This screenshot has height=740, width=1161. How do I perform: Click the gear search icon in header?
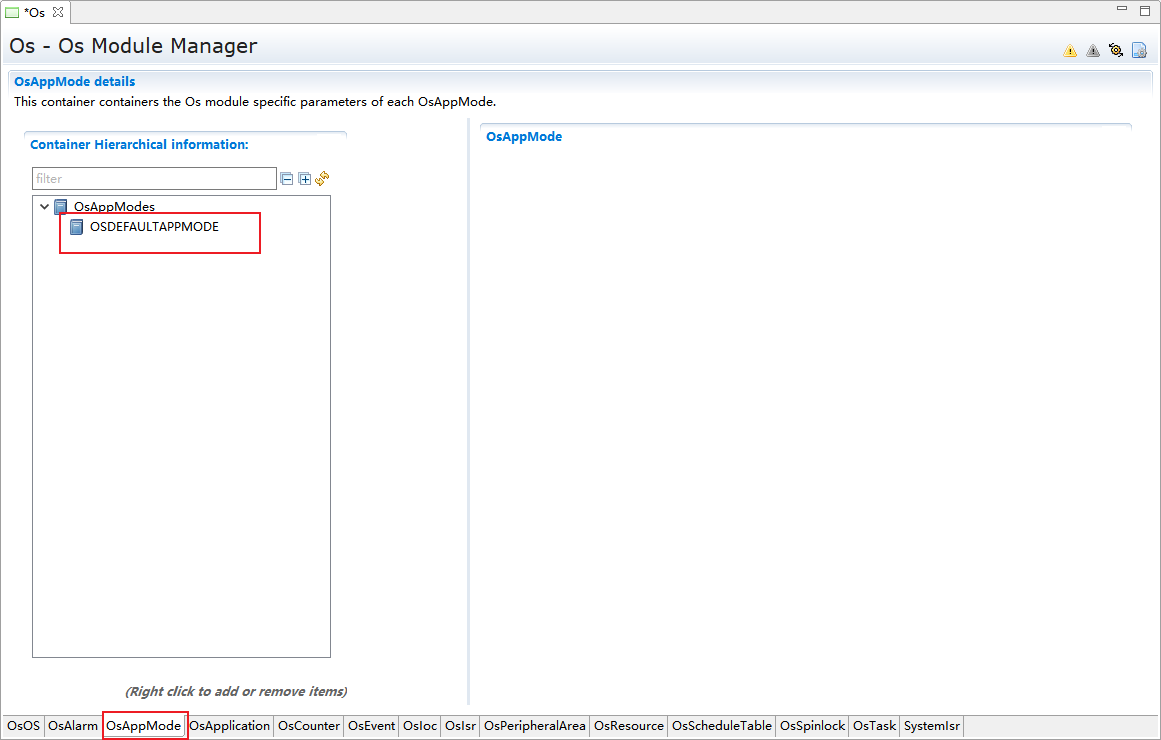tap(1116, 50)
